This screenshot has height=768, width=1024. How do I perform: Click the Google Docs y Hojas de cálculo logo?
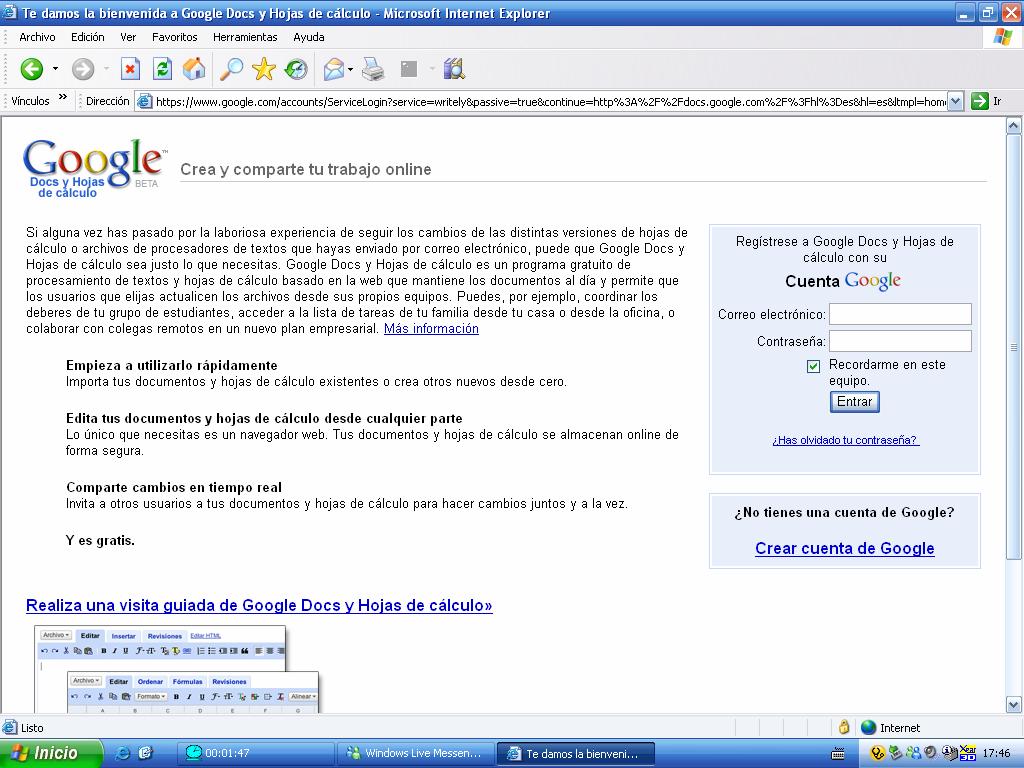pos(93,168)
